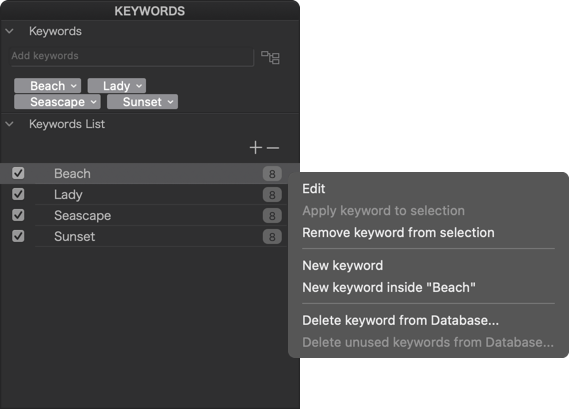Select Remove keyword from selection

point(398,233)
